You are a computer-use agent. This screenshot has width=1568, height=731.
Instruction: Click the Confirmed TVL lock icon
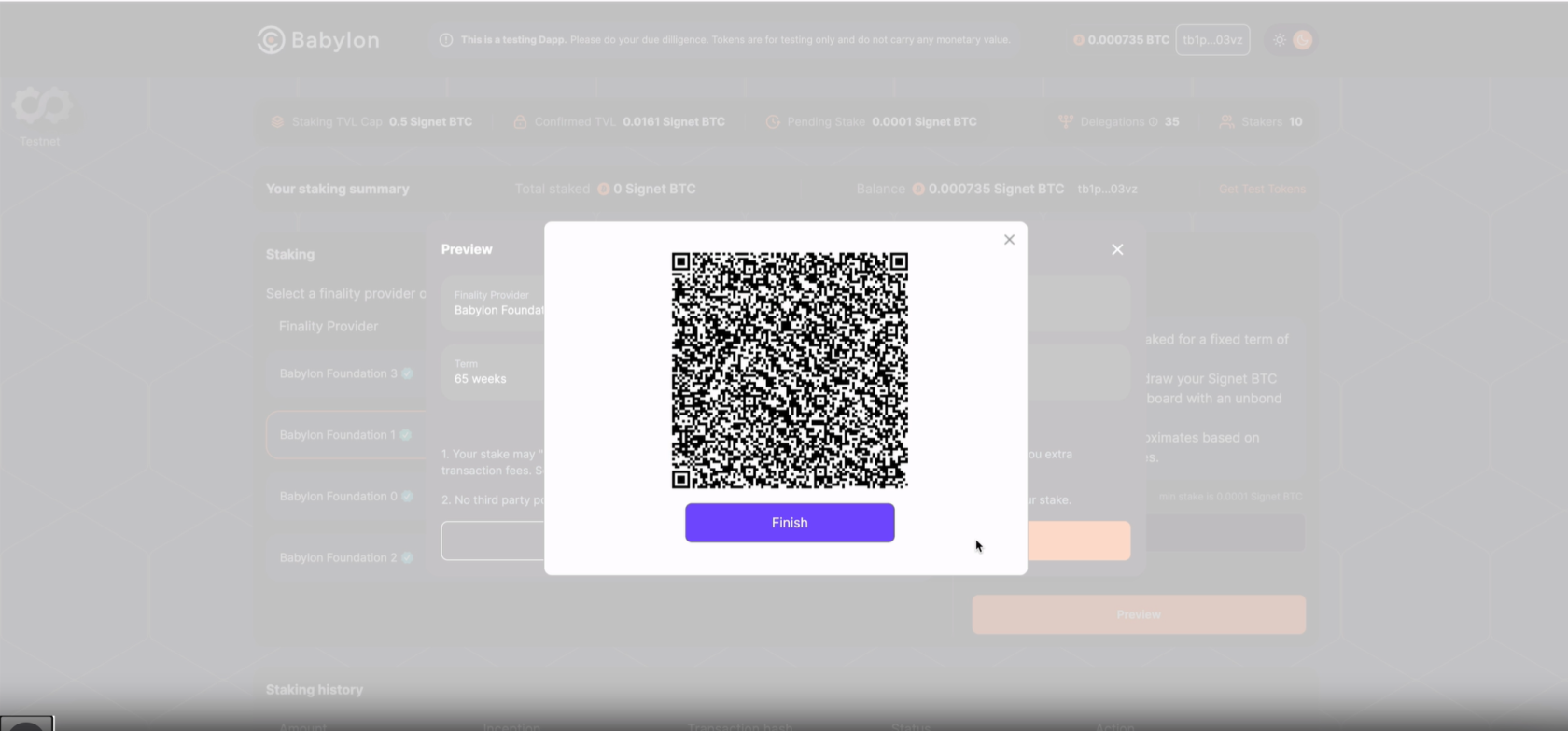pos(520,122)
